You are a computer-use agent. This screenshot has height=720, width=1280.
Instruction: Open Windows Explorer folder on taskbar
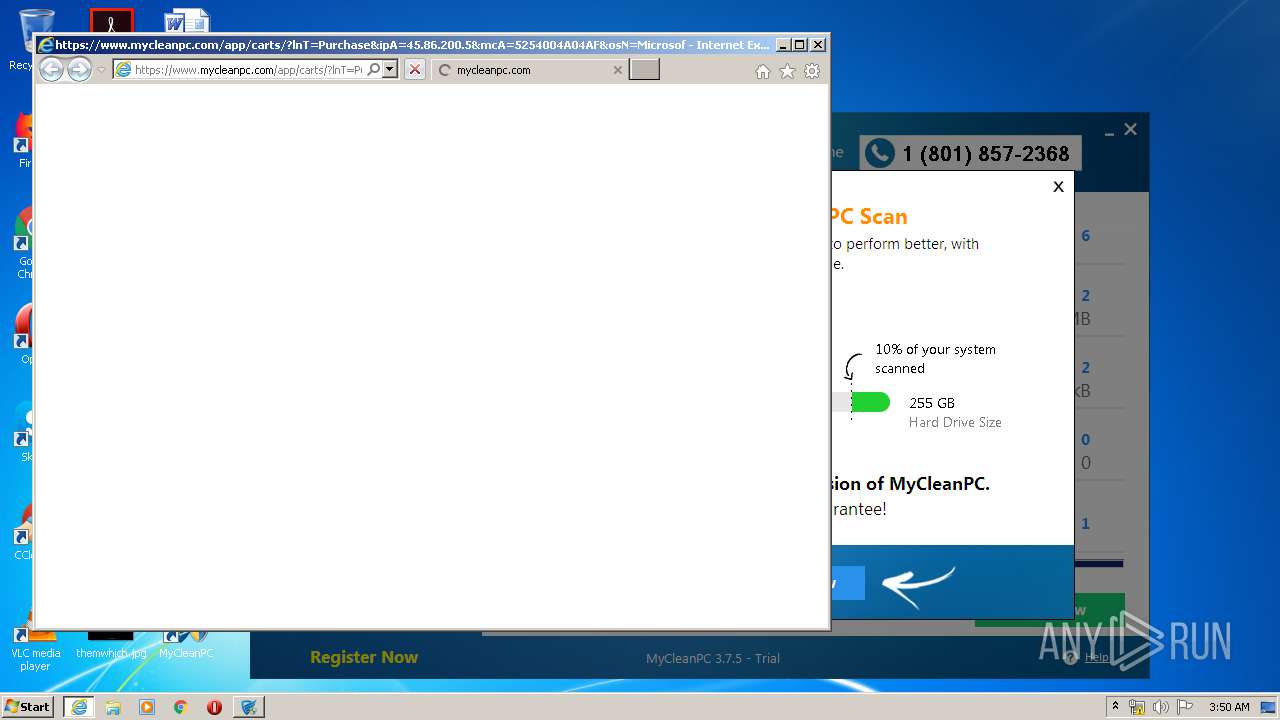click(113, 707)
